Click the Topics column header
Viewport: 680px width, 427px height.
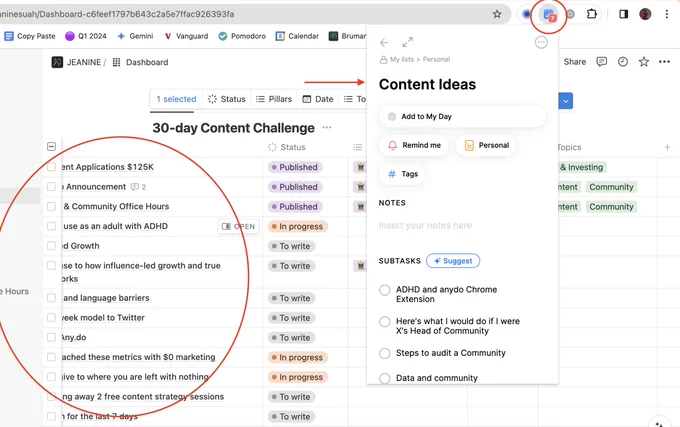(569, 147)
